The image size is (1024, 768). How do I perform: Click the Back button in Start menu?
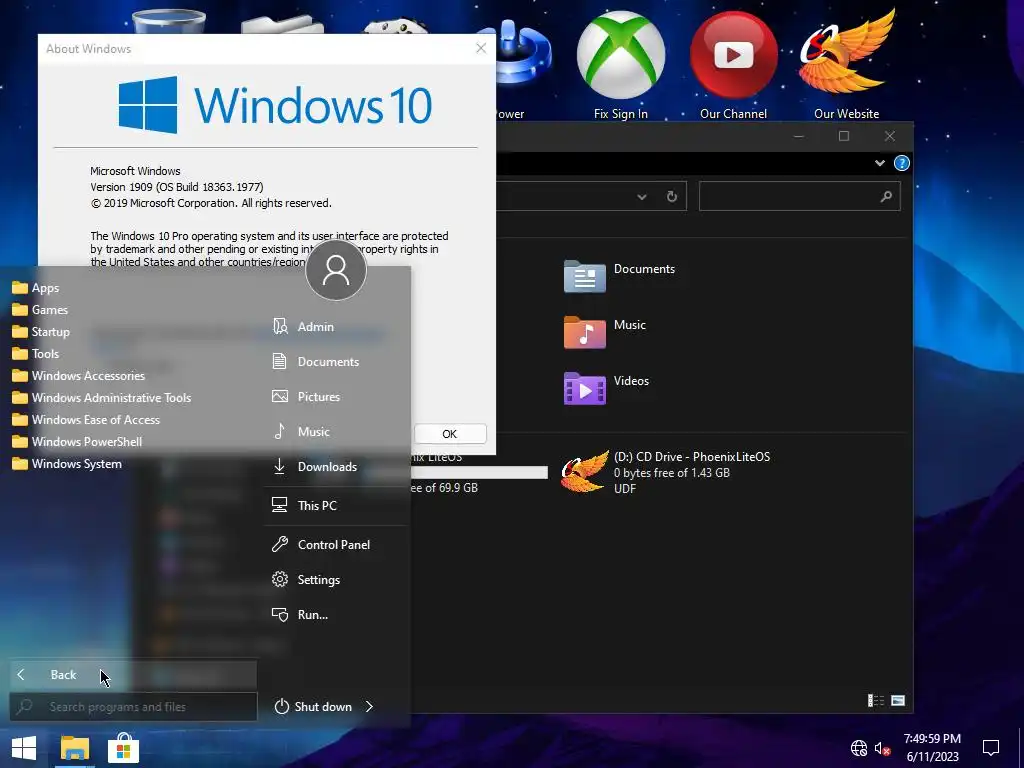pyautogui.click(x=133, y=675)
